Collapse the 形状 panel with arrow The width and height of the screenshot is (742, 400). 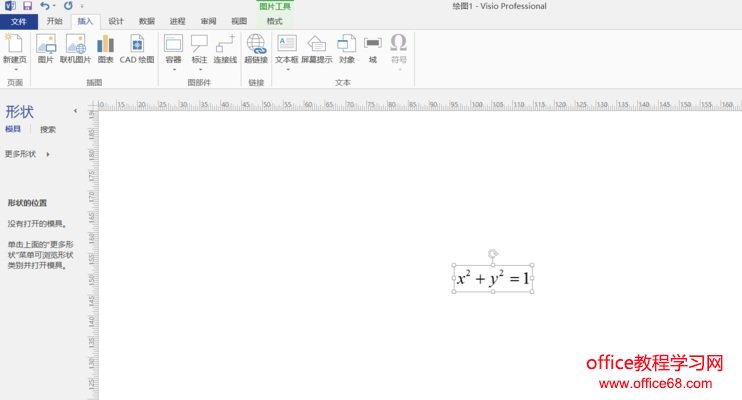(75, 111)
